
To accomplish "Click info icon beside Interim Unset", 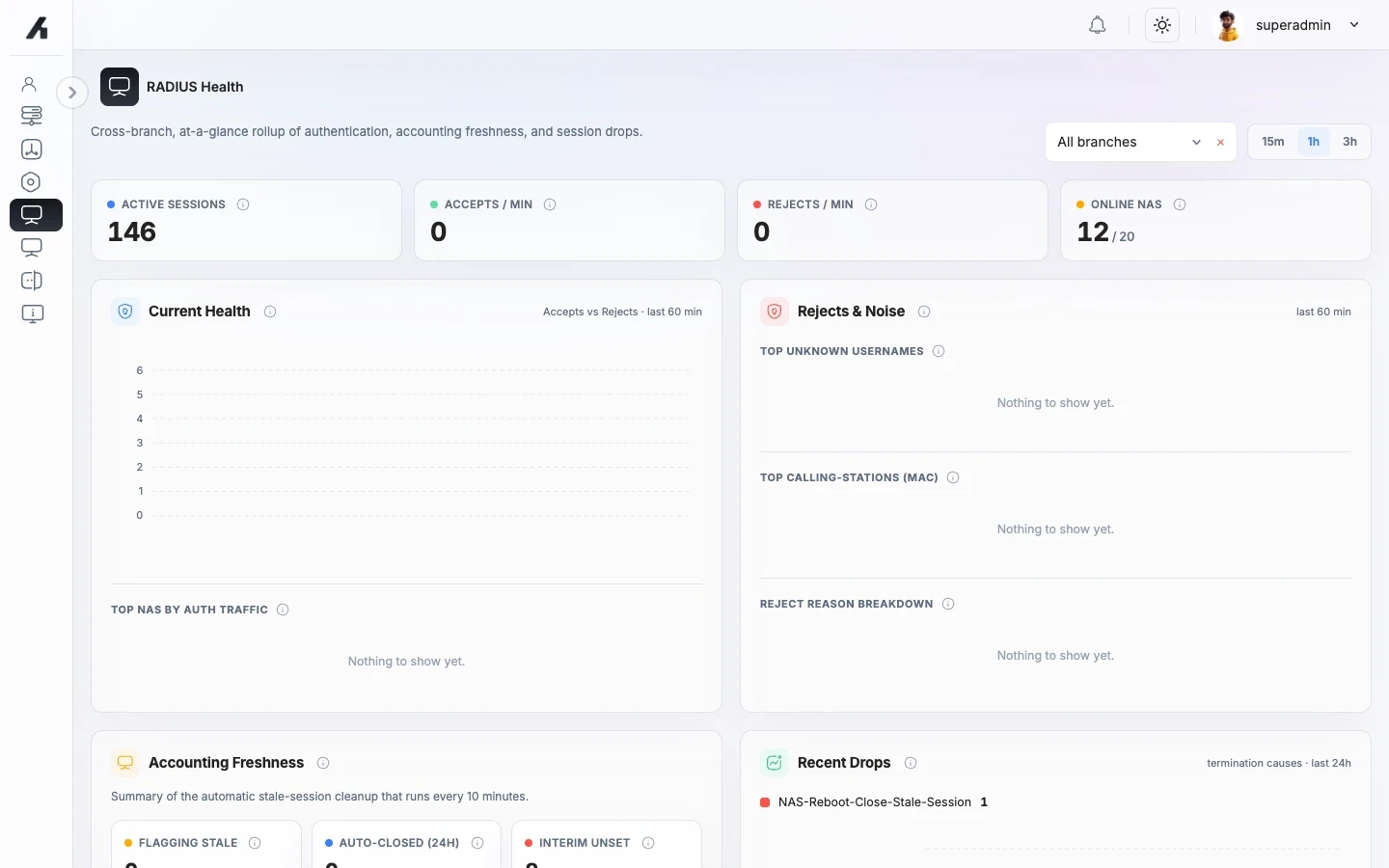I will (648, 843).
